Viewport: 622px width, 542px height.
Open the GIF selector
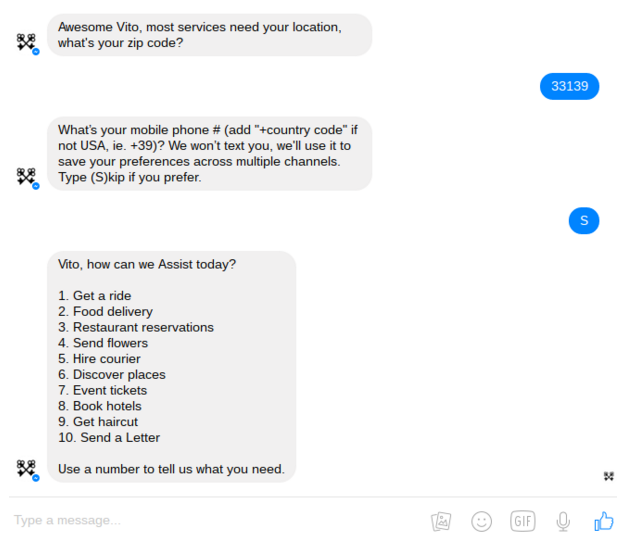[x=523, y=521]
